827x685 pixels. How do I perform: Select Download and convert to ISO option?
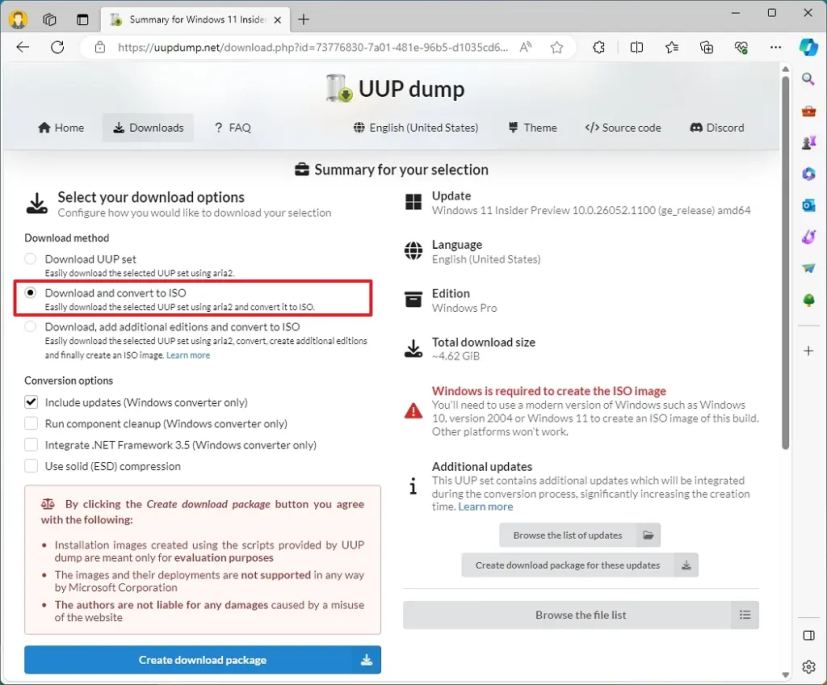tap(31, 292)
